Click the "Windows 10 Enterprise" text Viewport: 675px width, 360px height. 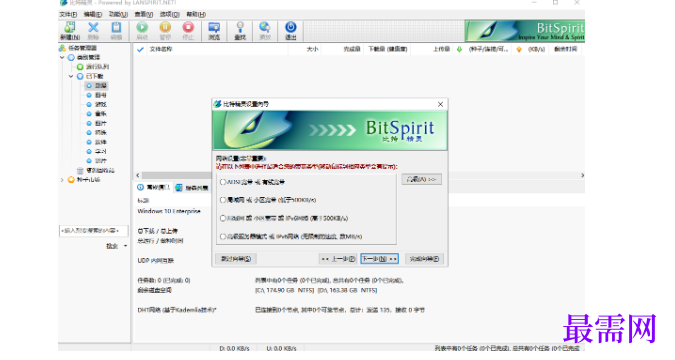pyautogui.click(x=169, y=211)
